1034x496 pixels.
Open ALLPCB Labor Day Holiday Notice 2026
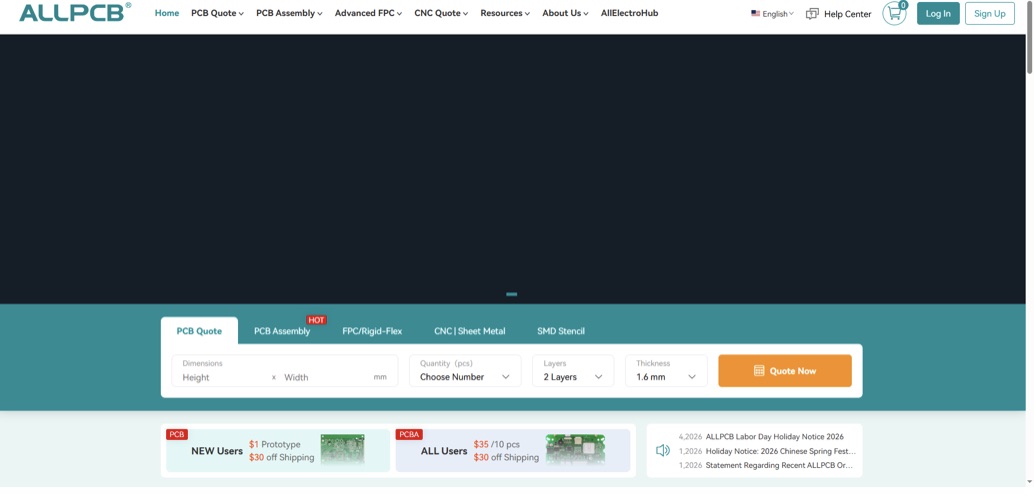click(775, 437)
